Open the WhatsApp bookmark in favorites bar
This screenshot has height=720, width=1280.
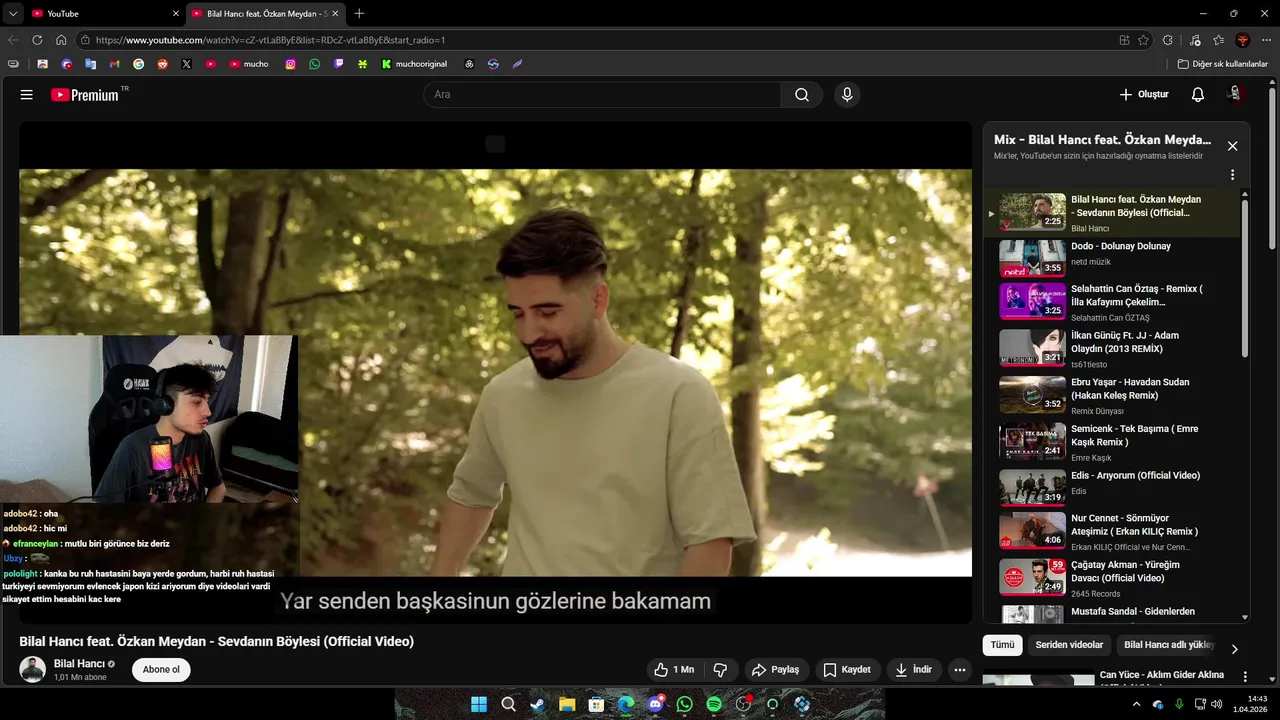tap(315, 64)
